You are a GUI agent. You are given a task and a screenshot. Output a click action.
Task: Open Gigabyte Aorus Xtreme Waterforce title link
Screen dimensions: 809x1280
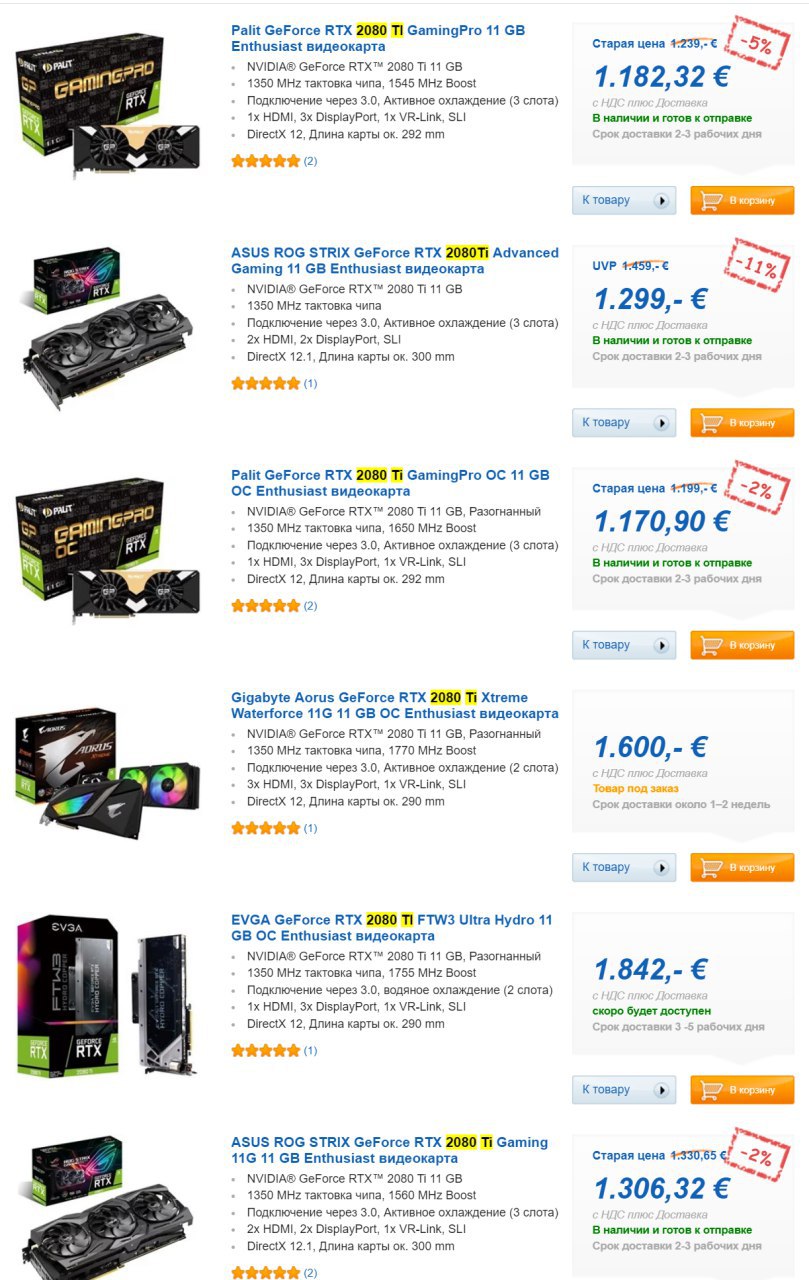[x=395, y=705]
